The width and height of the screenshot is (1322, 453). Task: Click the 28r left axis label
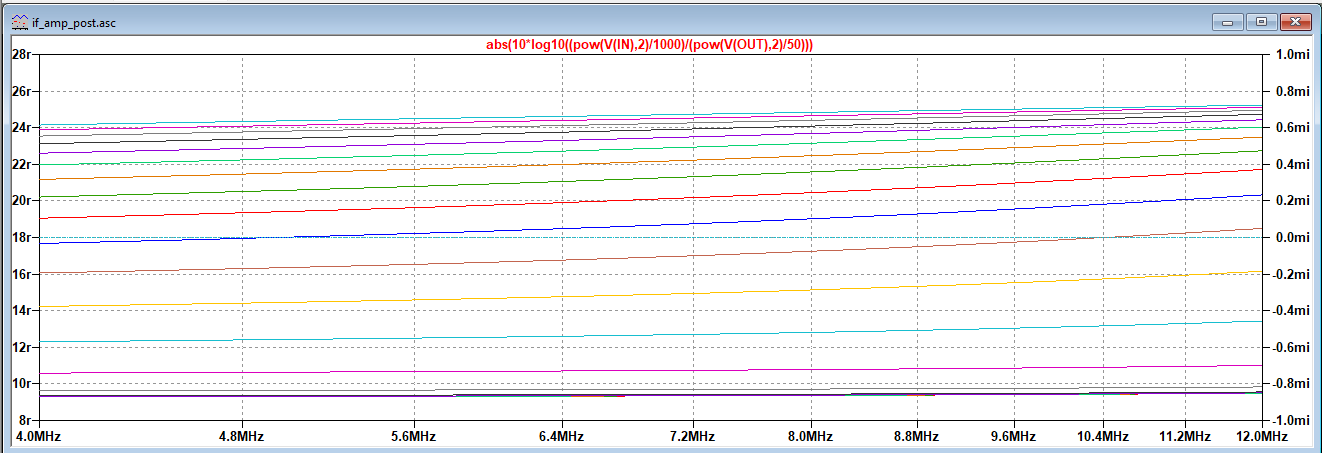tap(22, 54)
